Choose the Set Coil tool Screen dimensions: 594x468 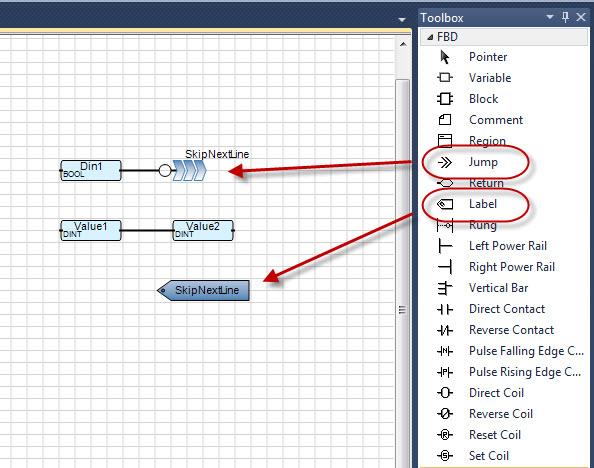click(489, 456)
